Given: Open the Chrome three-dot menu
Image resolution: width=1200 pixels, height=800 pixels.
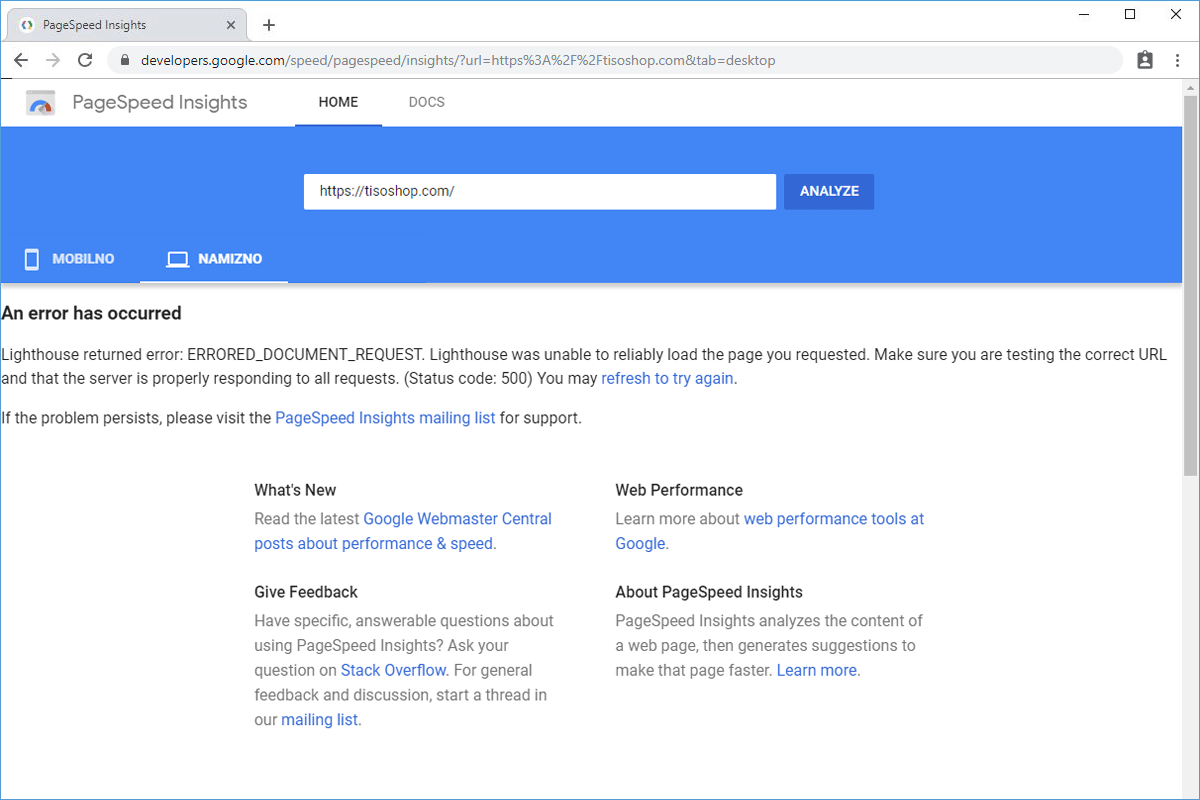Looking at the screenshot, I should point(1177,60).
